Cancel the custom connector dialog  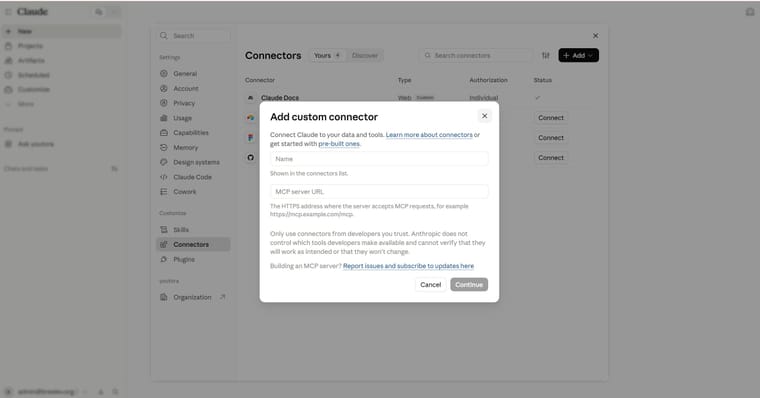430,285
